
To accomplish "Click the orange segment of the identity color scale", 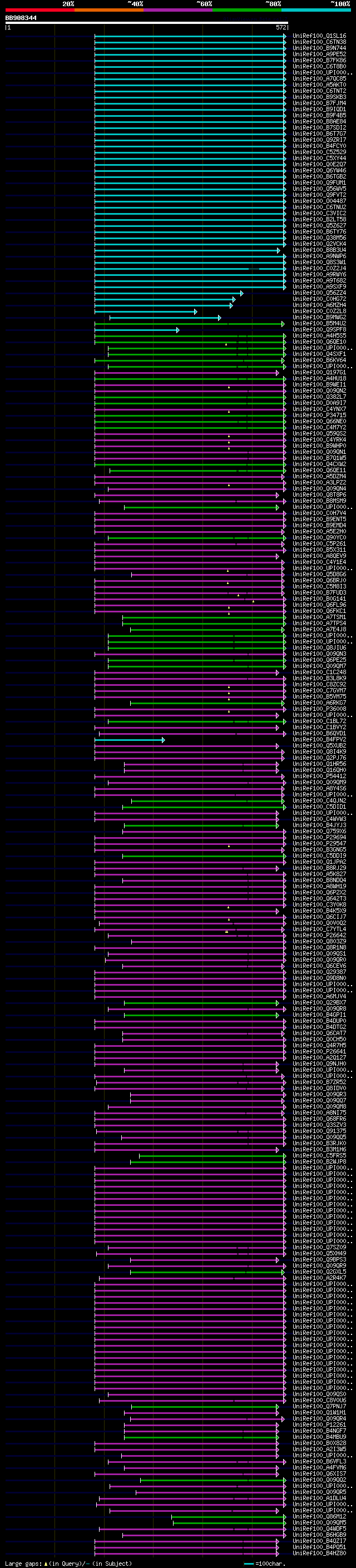I will 109,10.
